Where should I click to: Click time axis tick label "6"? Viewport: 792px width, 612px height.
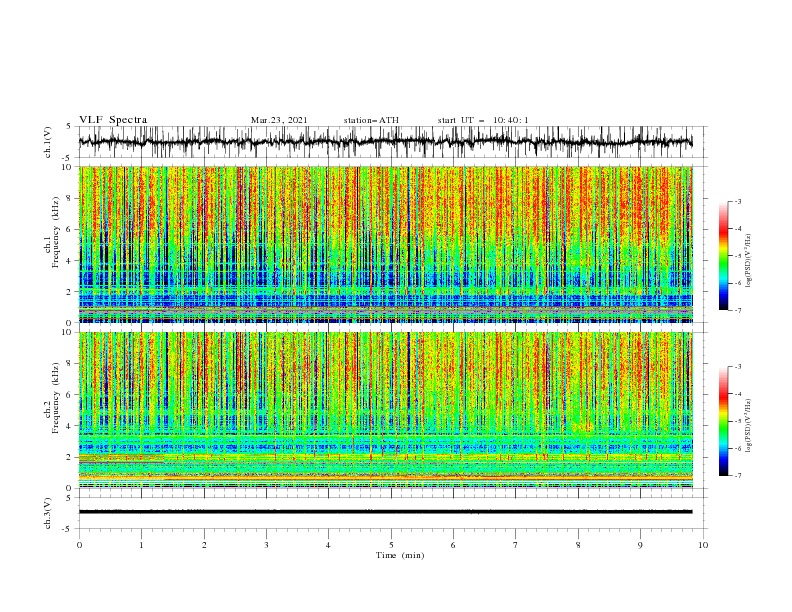click(453, 545)
